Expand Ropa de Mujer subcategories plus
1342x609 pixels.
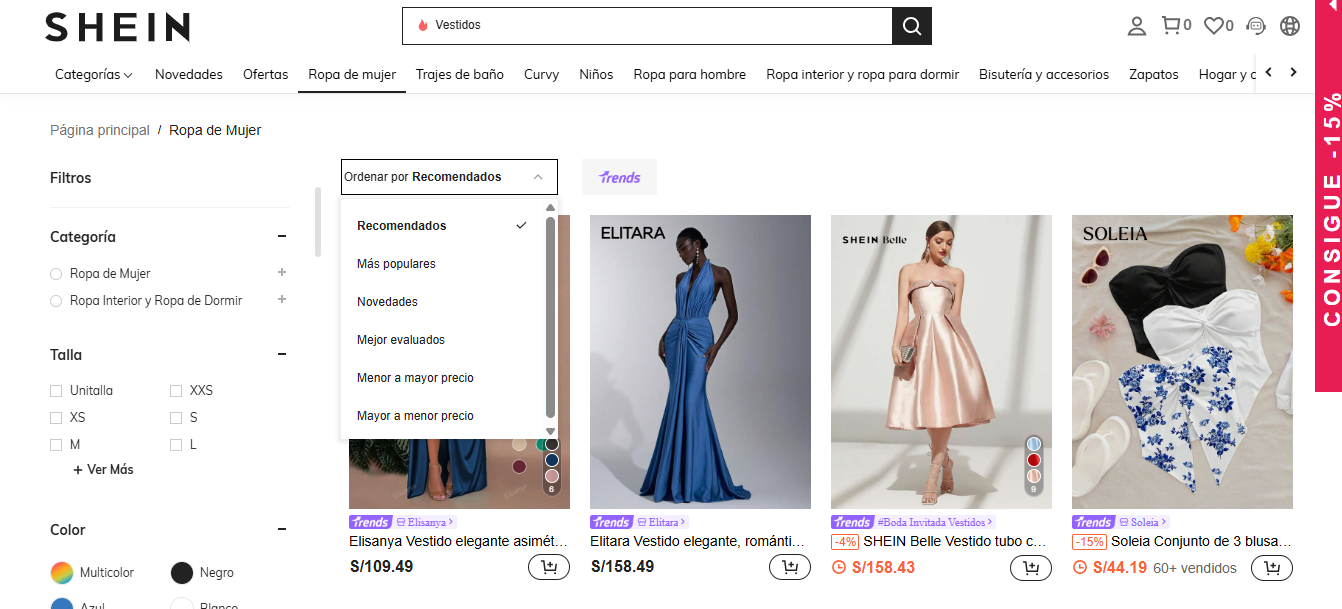[282, 272]
